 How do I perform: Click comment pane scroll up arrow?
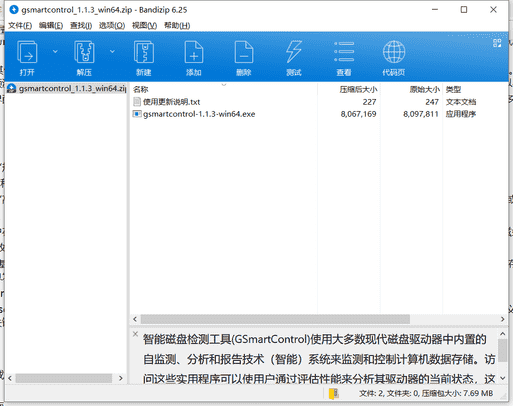(x=503, y=334)
